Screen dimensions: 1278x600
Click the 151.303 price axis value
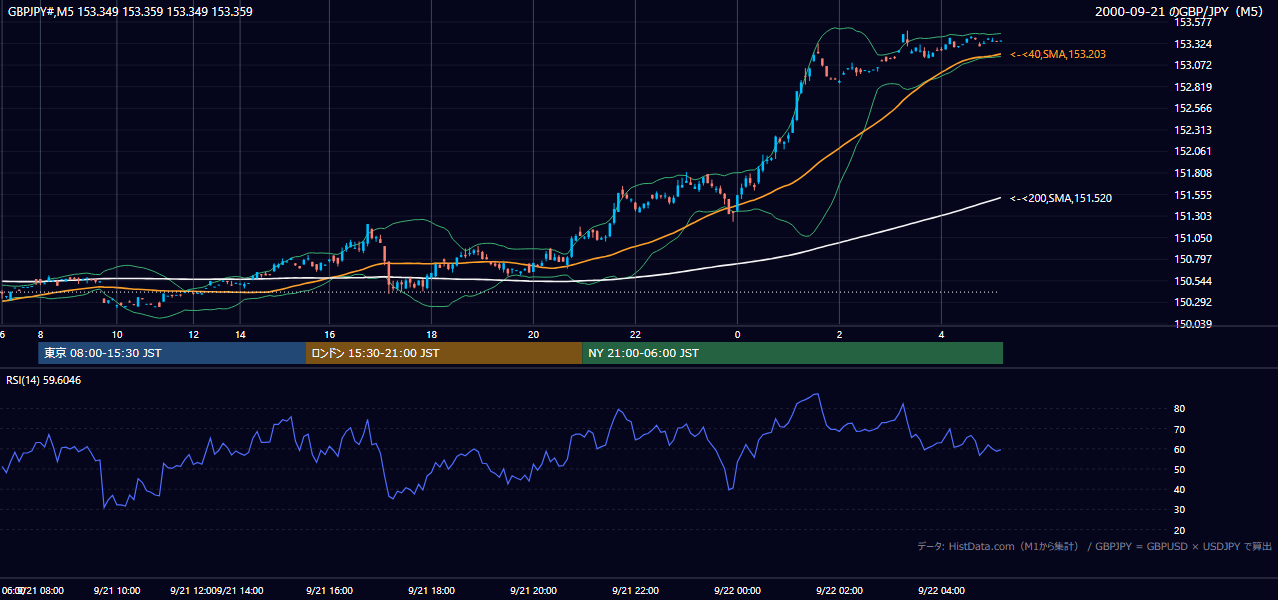[x=1193, y=216]
